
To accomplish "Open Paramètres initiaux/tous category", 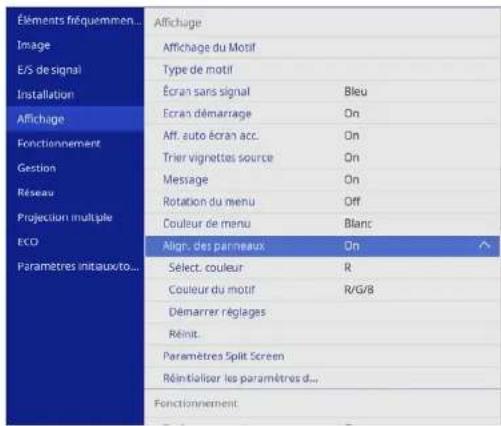I will pyautogui.click(x=78, y=267).
